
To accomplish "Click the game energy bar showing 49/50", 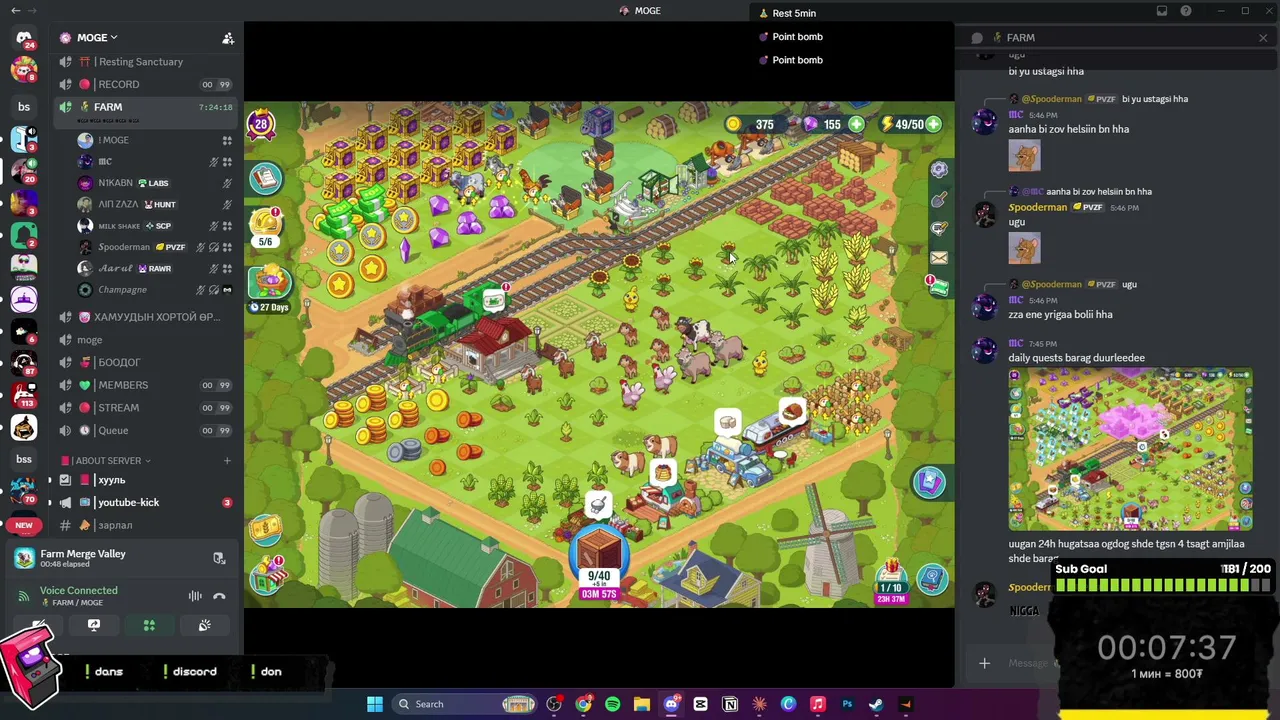I will 912,124.
